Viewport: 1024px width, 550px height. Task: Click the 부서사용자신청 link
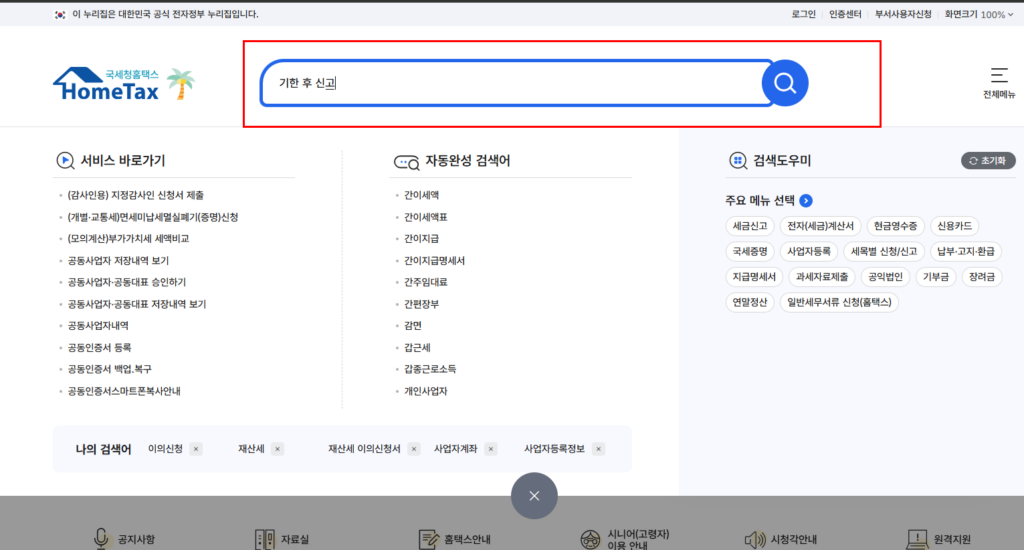903,14
